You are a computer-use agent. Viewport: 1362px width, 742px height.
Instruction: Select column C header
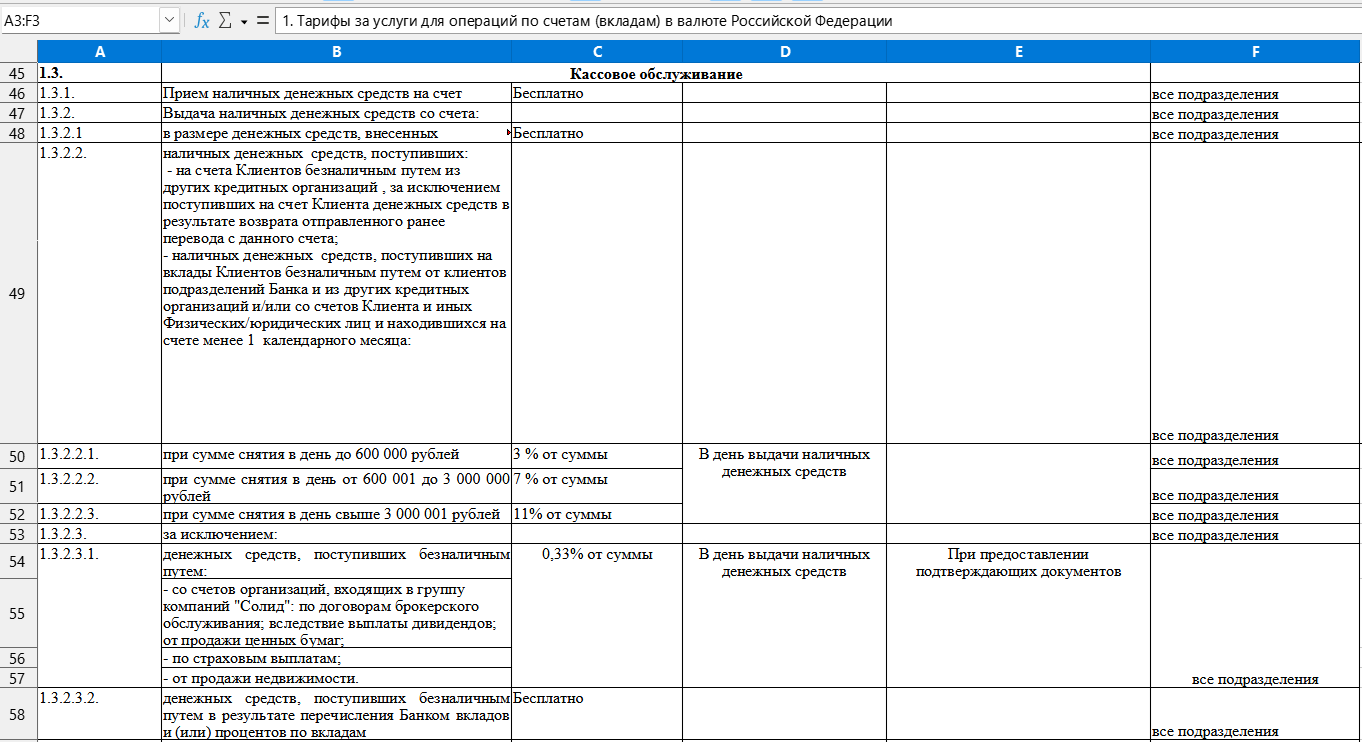[597, 52]
